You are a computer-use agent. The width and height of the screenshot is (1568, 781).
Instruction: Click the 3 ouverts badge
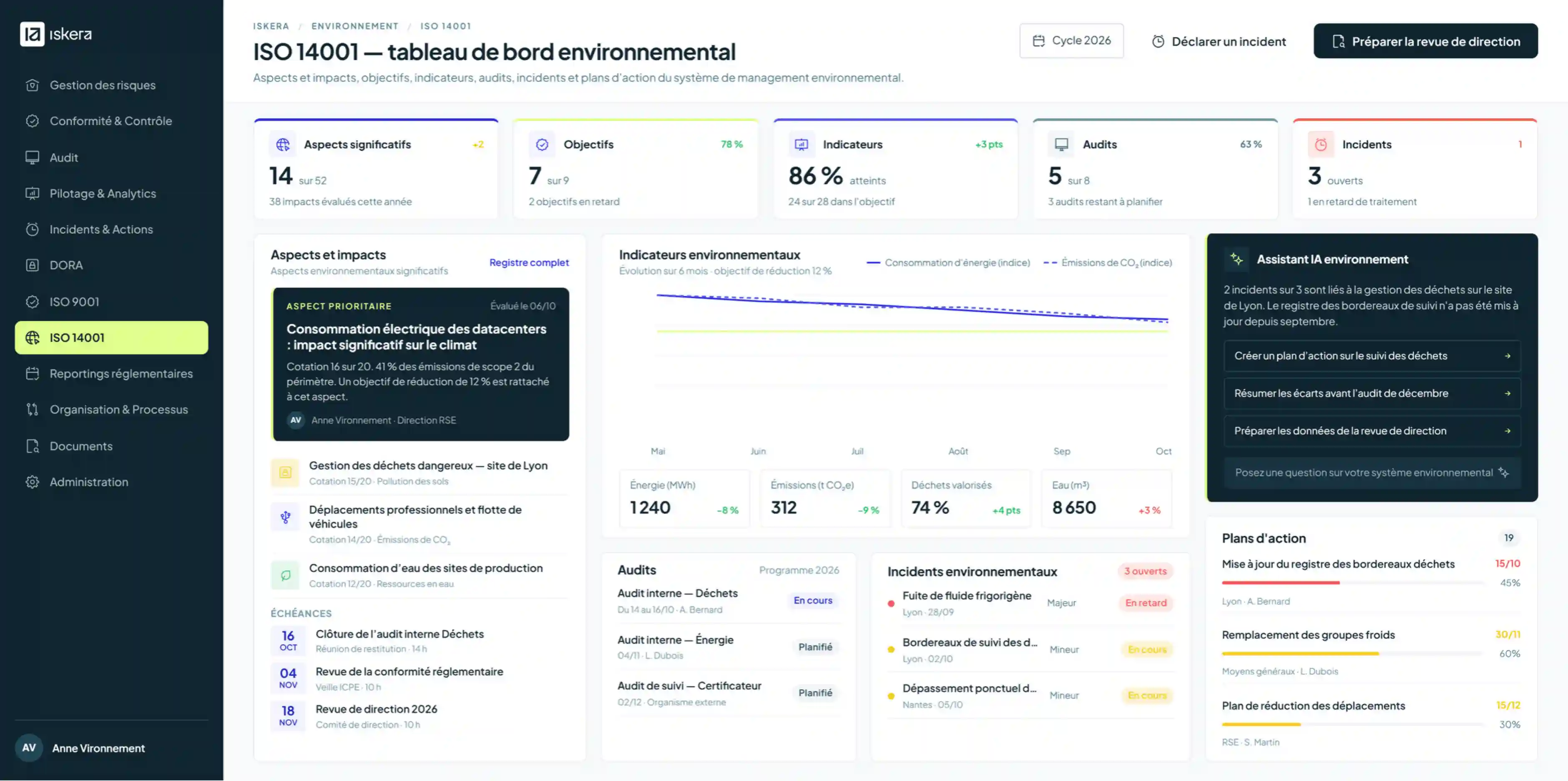(1145, 571)
